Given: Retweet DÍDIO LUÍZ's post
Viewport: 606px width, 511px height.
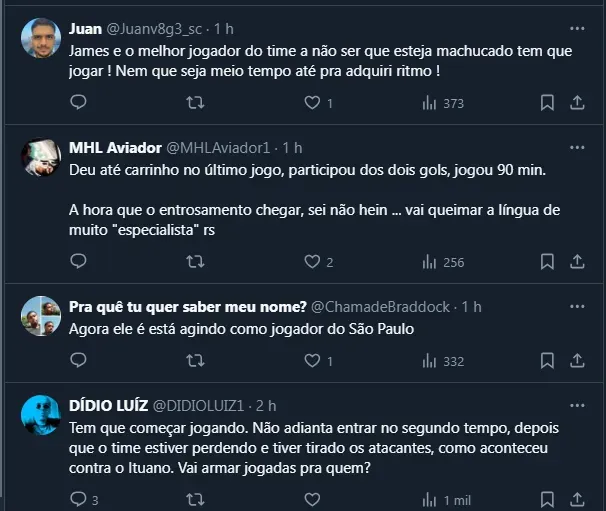Looking at the screenshot, I should pos(196,499).
